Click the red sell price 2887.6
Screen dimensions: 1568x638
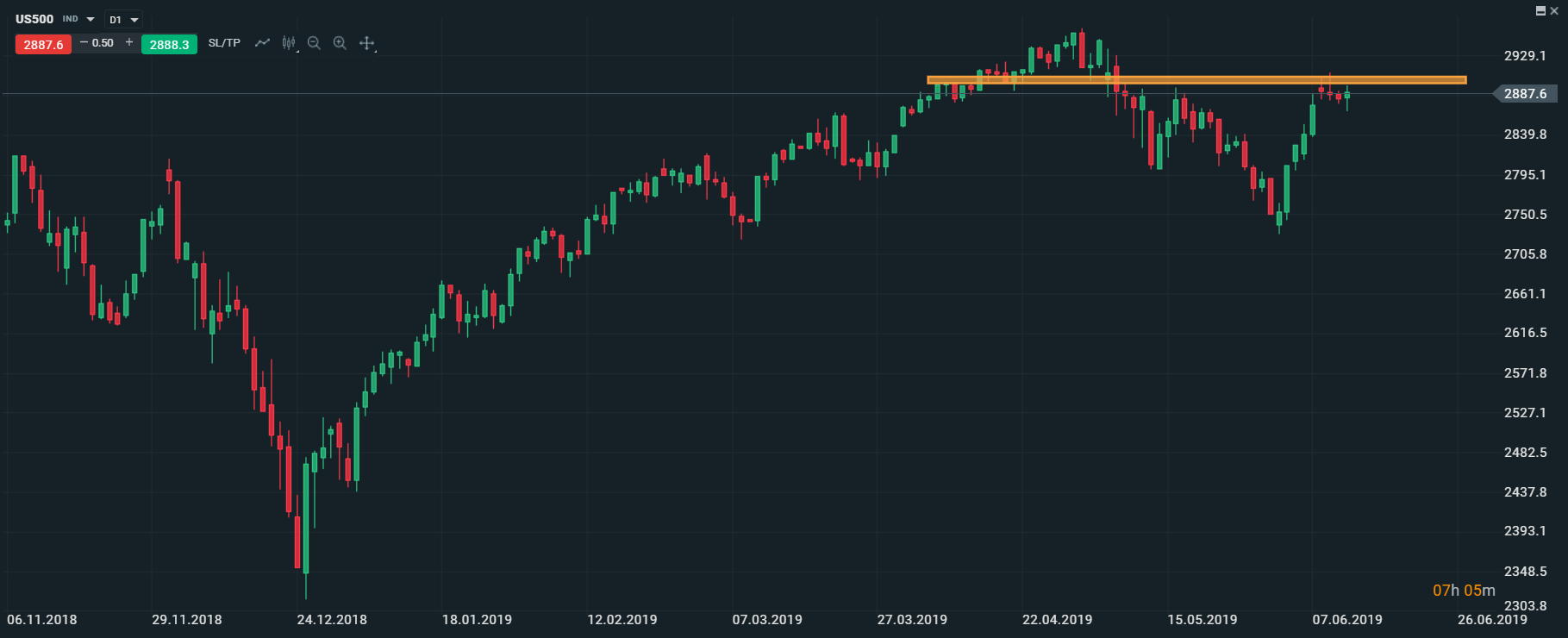click(43, 44)
